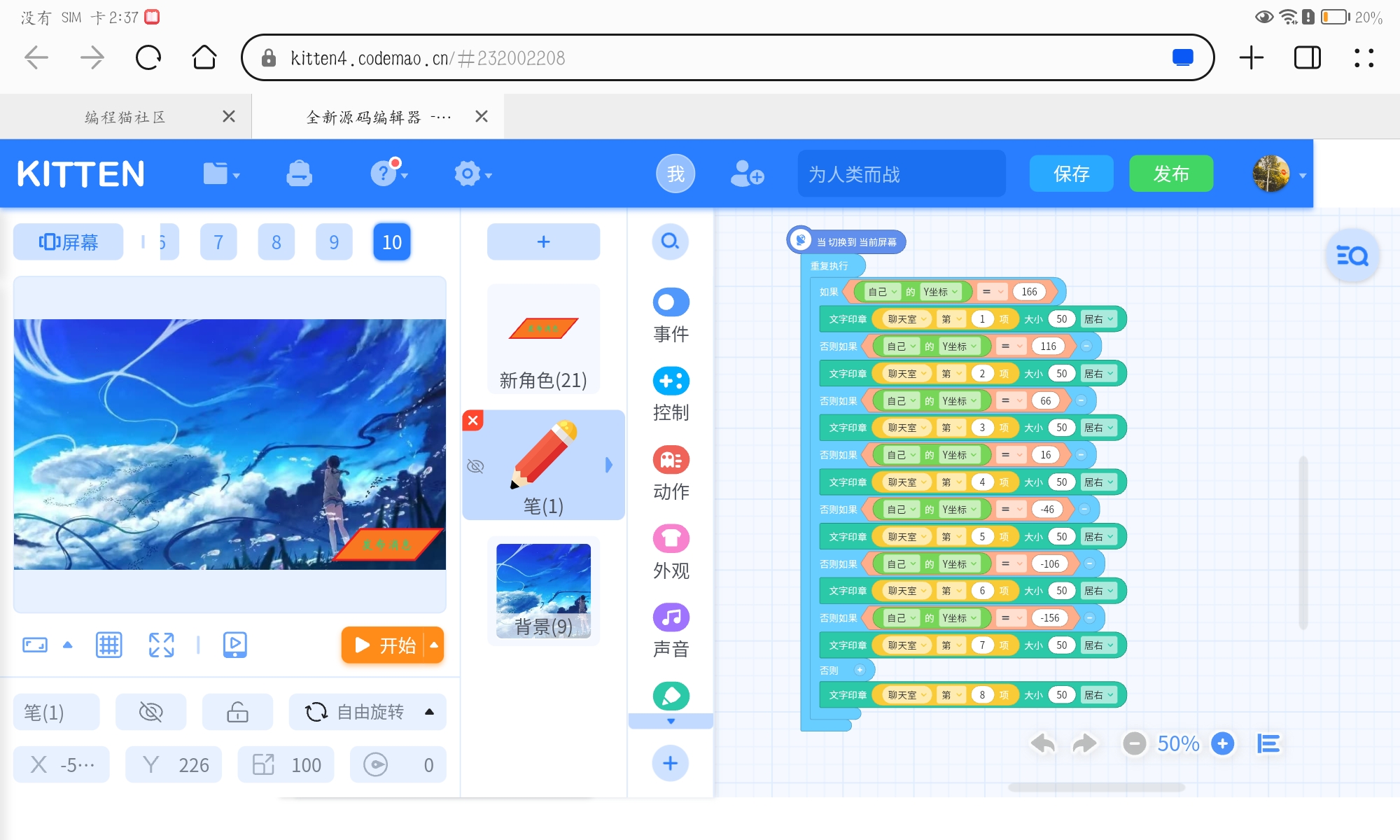Image resolution: width=1400 pixels, height=840 pixels.
Task: Open the workspace block search icon
Action: pyautogui.click(x=1352, y=255)
